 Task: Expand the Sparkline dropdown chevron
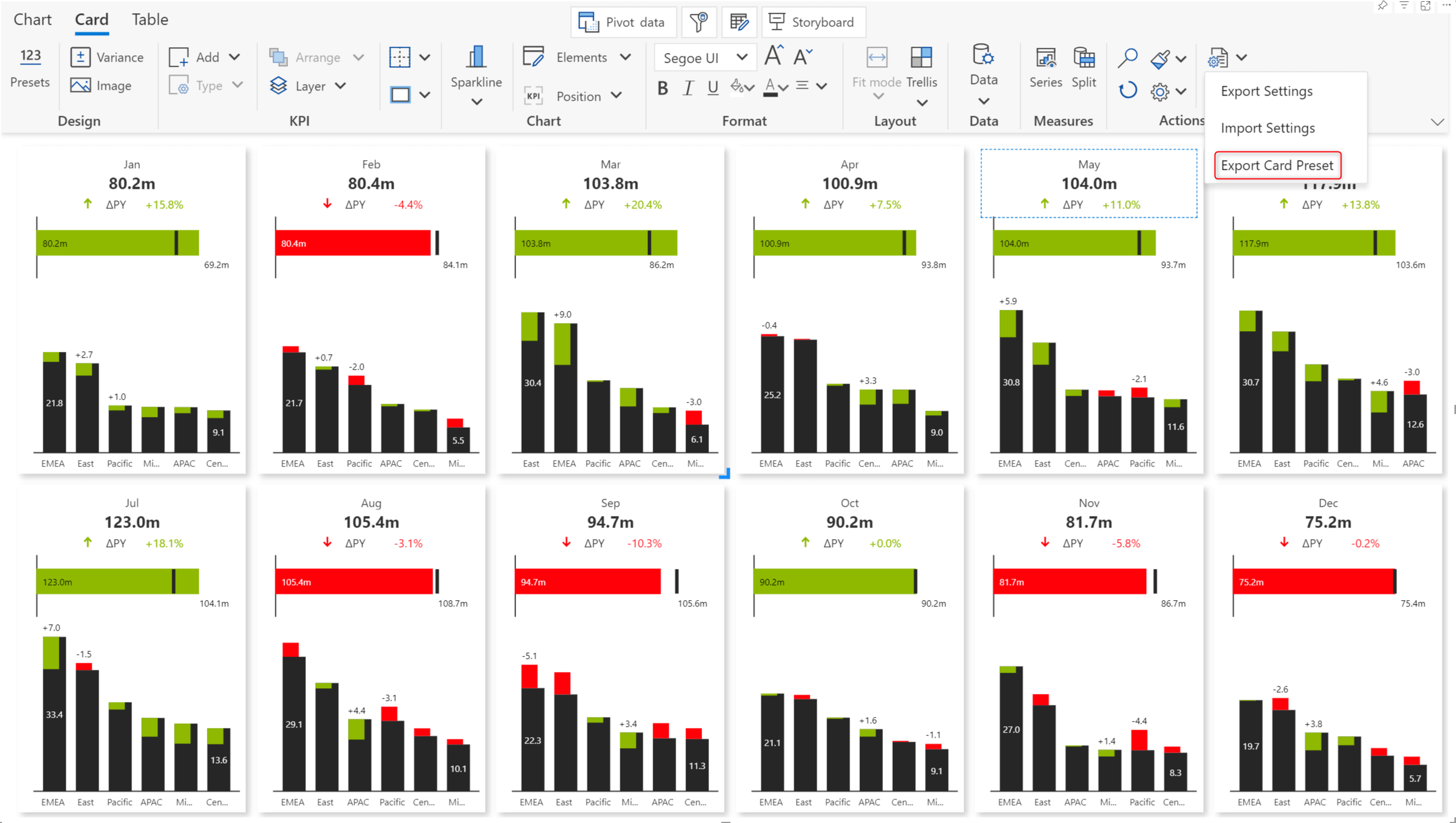tap(476, 102)
